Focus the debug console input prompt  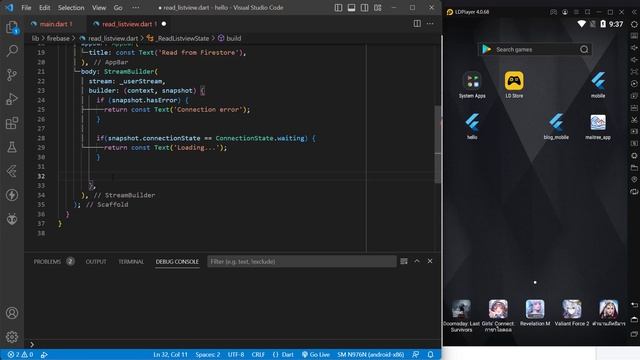point(233,344)
